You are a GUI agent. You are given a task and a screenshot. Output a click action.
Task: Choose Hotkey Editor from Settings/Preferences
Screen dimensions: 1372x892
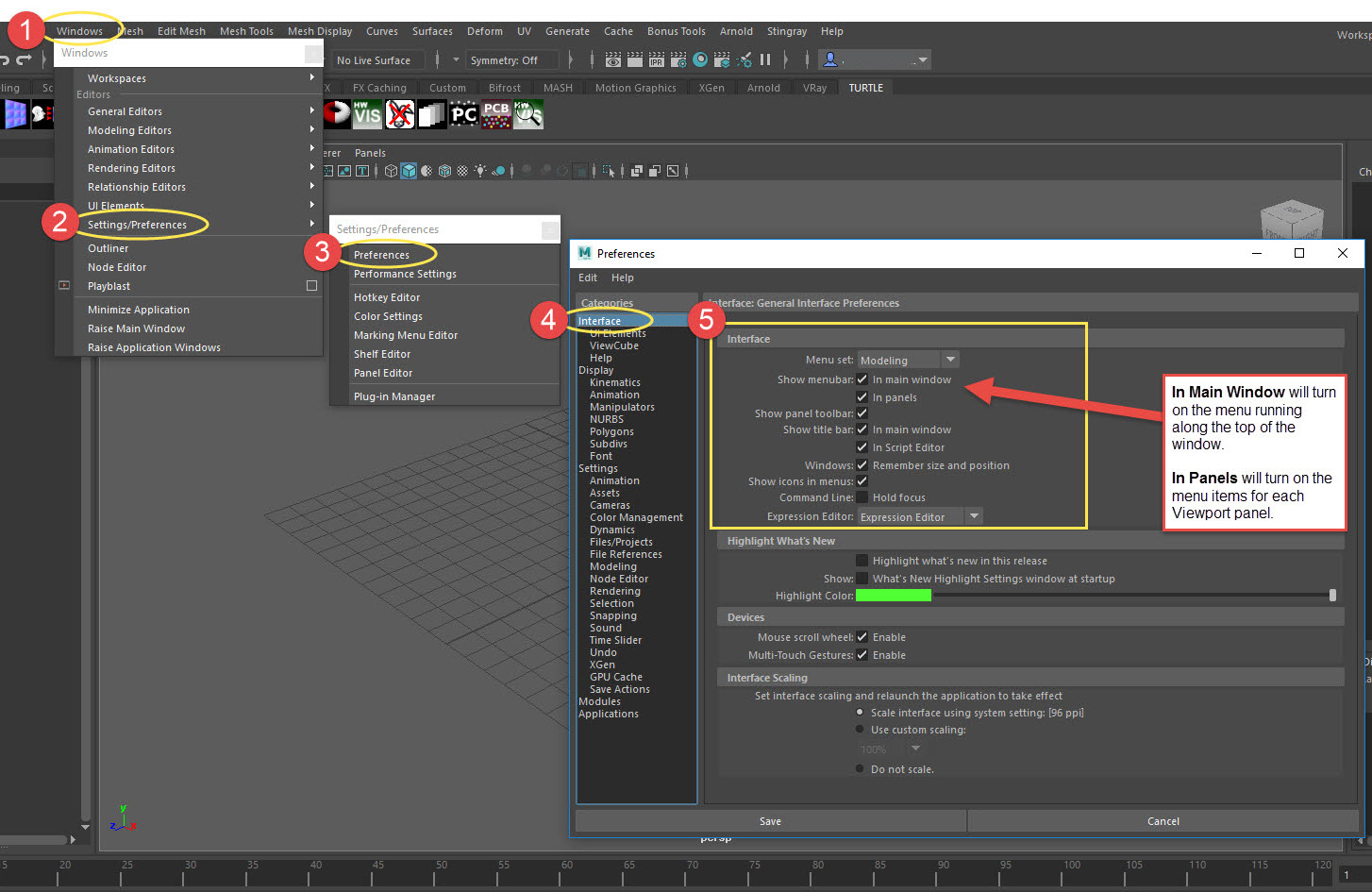(387, 297)
